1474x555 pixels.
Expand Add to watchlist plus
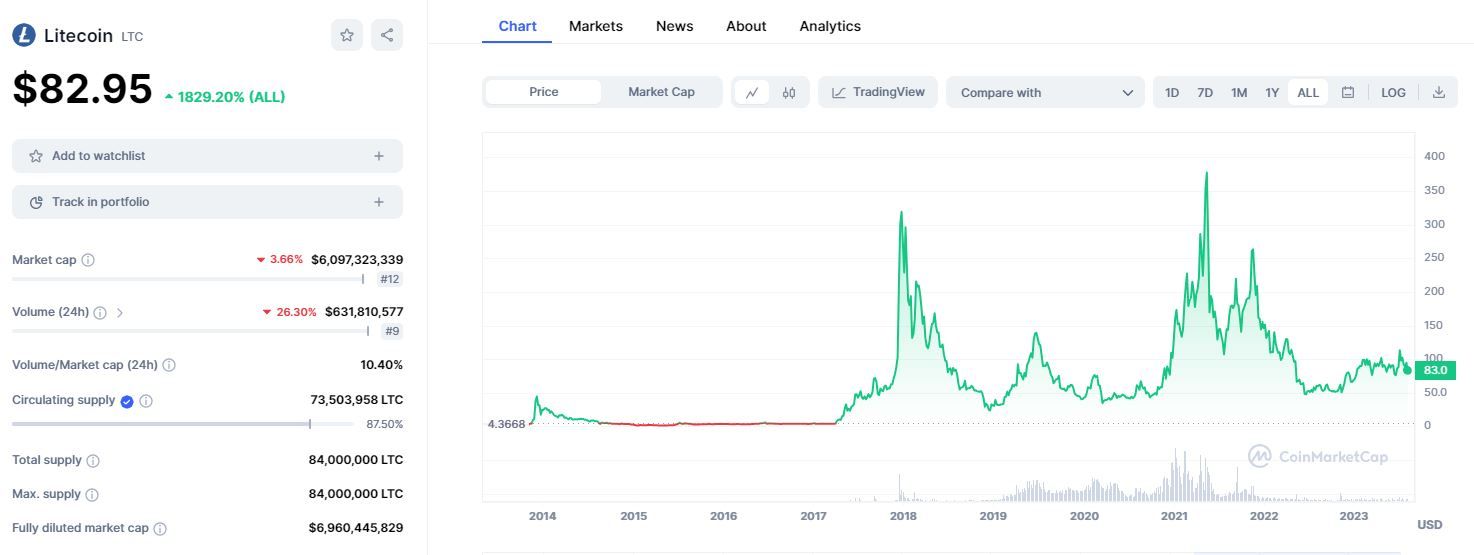pyautogui.click(x=379, y=156)
